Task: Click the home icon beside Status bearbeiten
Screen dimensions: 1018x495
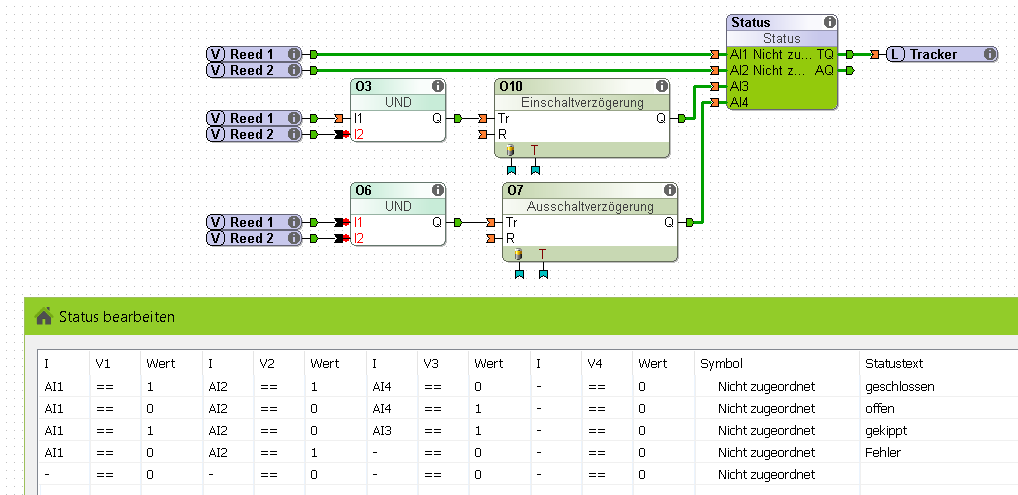Action: tap(44, 317)
